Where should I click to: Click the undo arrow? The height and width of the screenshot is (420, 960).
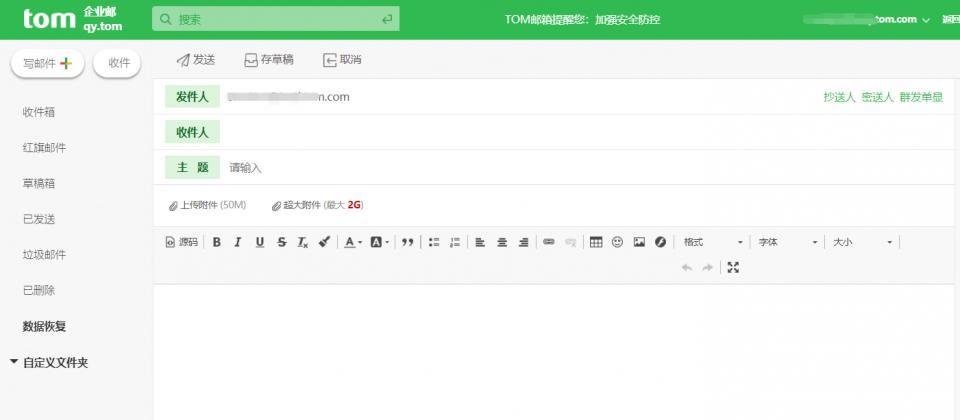pos(687,268)
